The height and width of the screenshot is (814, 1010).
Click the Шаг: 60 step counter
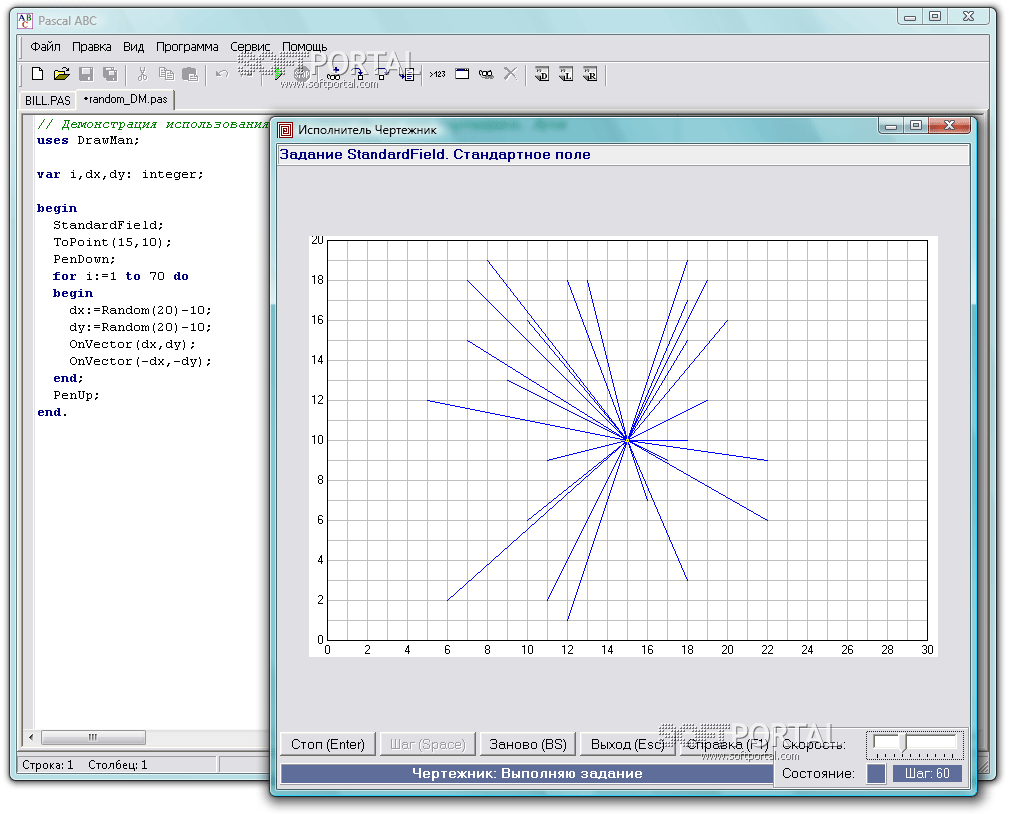coord(927,773)
